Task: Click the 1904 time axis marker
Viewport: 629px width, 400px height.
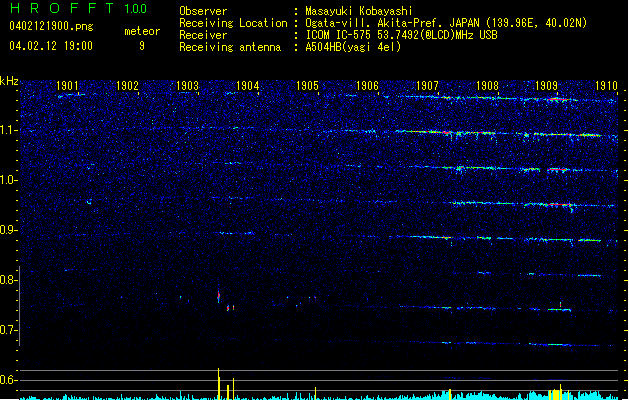Action: tap(248, 85)
